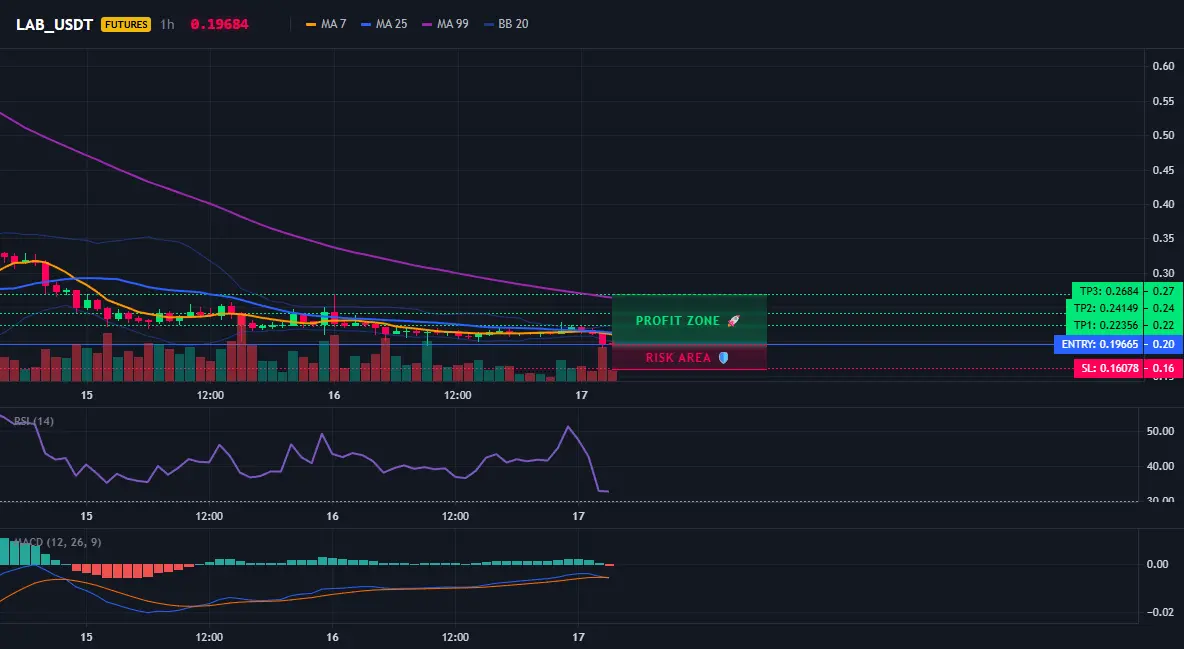This screenshot has height=649, width=1184.
Task: Select the PROFIT ZONE label
Action: pyautogui.click(x=677, y=321)
